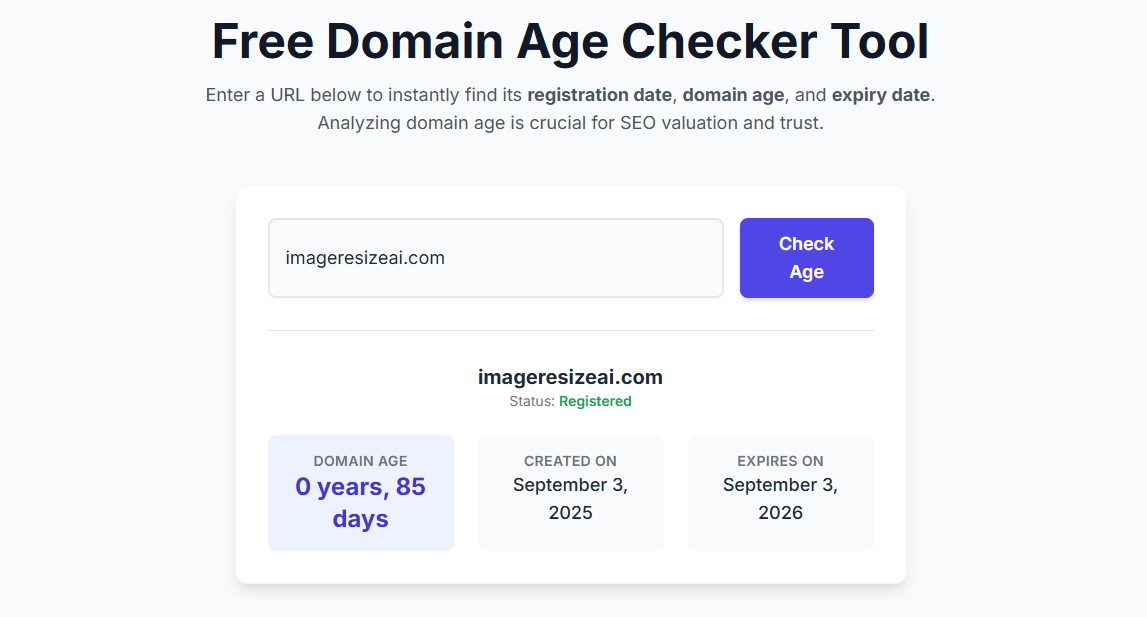Select the 0 years, 85 days value
This screenshot has width=1147, height=617.
(x=360, y=502)
